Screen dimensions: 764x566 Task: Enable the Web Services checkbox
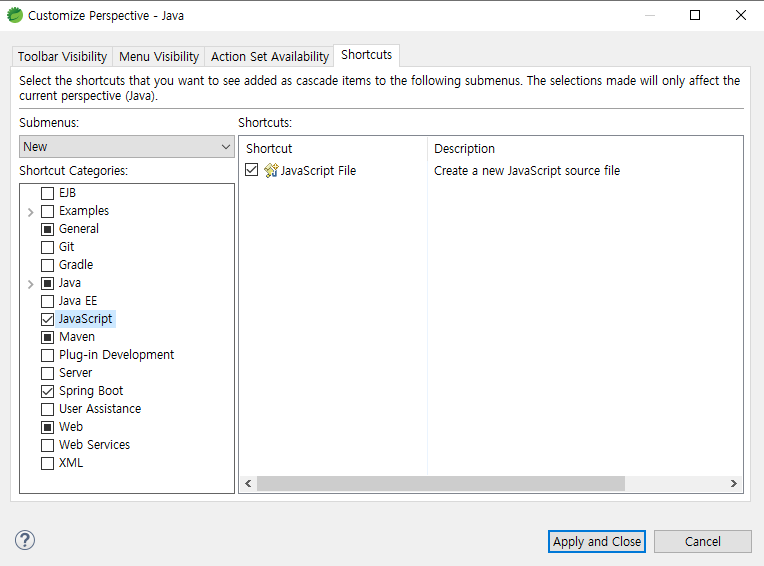(47, 446)
